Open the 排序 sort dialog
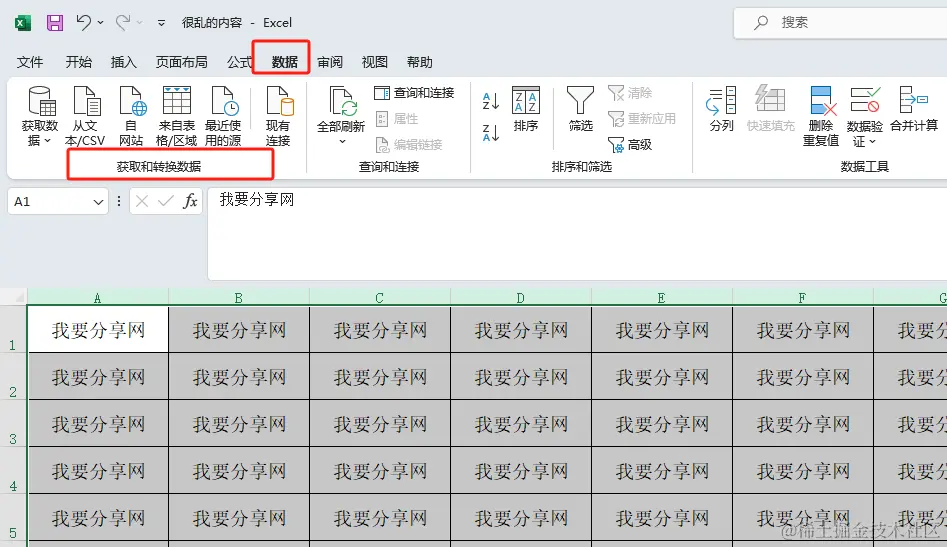 525,109
